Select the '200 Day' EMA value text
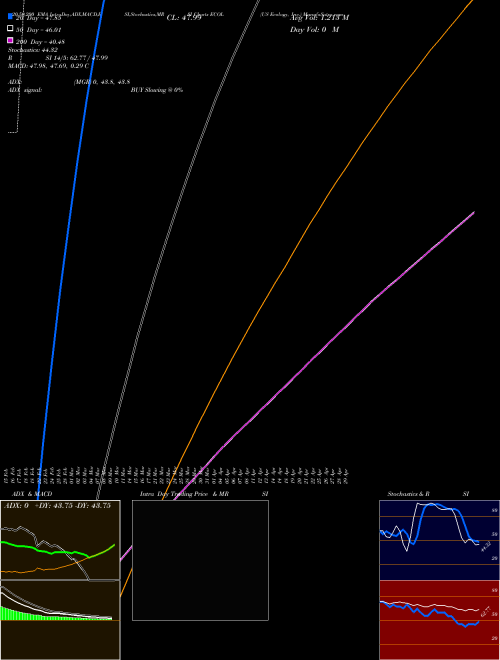 click(x=40, y=42)
